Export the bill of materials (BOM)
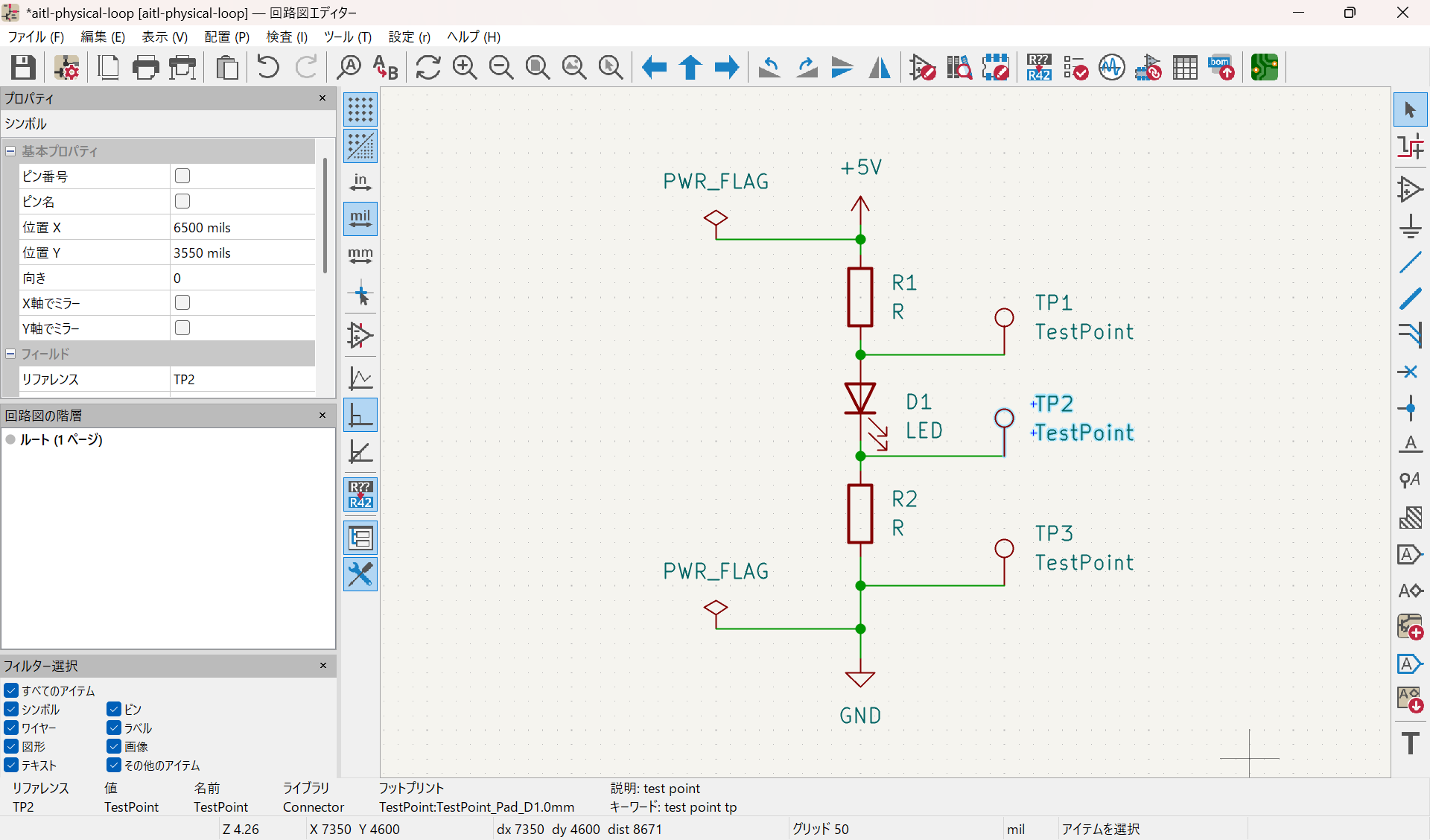This screenshot has height=840, width=1430. coord(1221,68)
